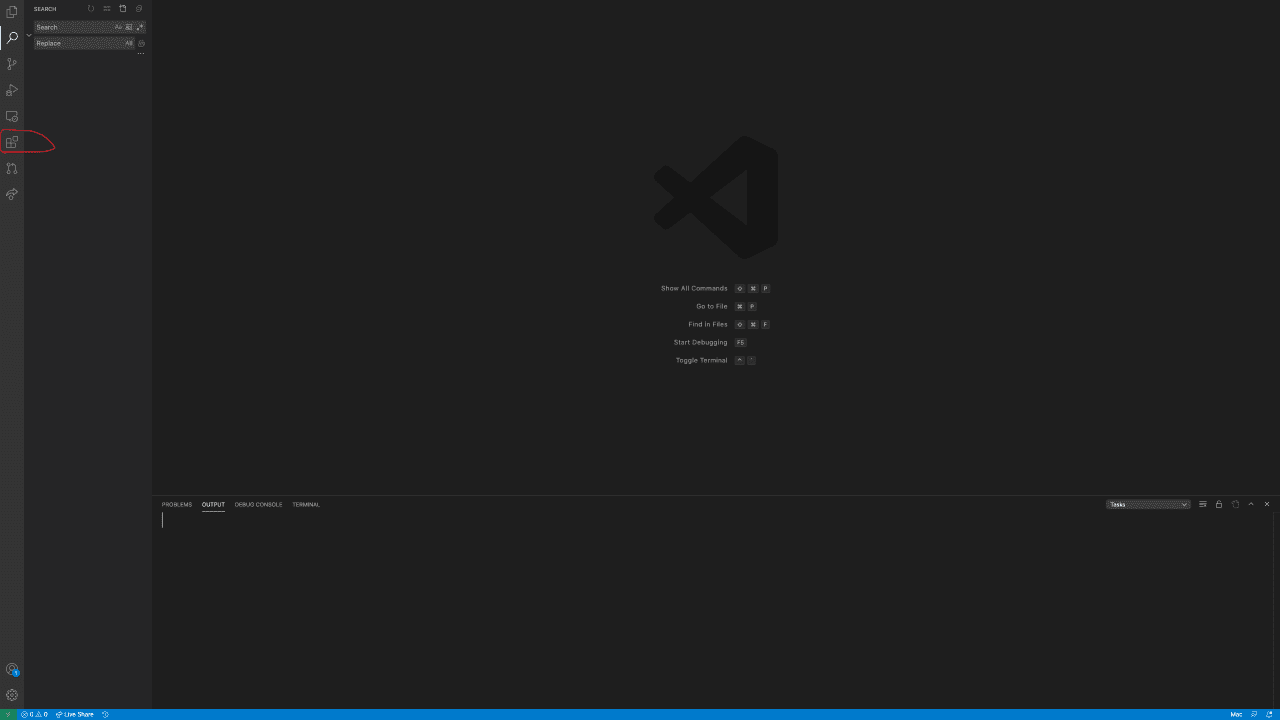Open the Extensions view
This screenshot has height=720, width=1280.
pyautogui.click(x=12, y=142)
